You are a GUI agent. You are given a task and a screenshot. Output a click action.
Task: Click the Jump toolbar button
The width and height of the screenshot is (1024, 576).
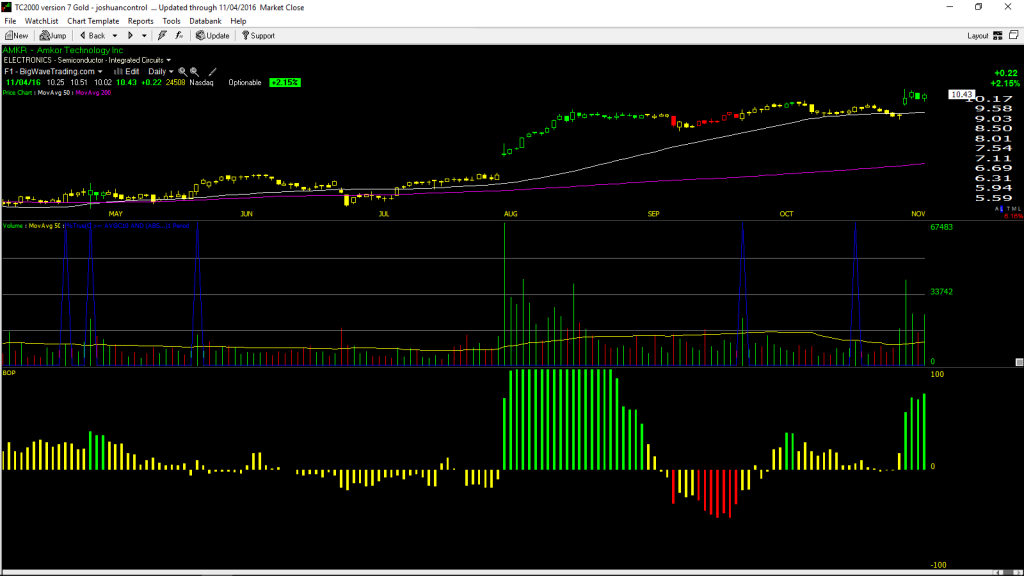[x=53, y=36]
